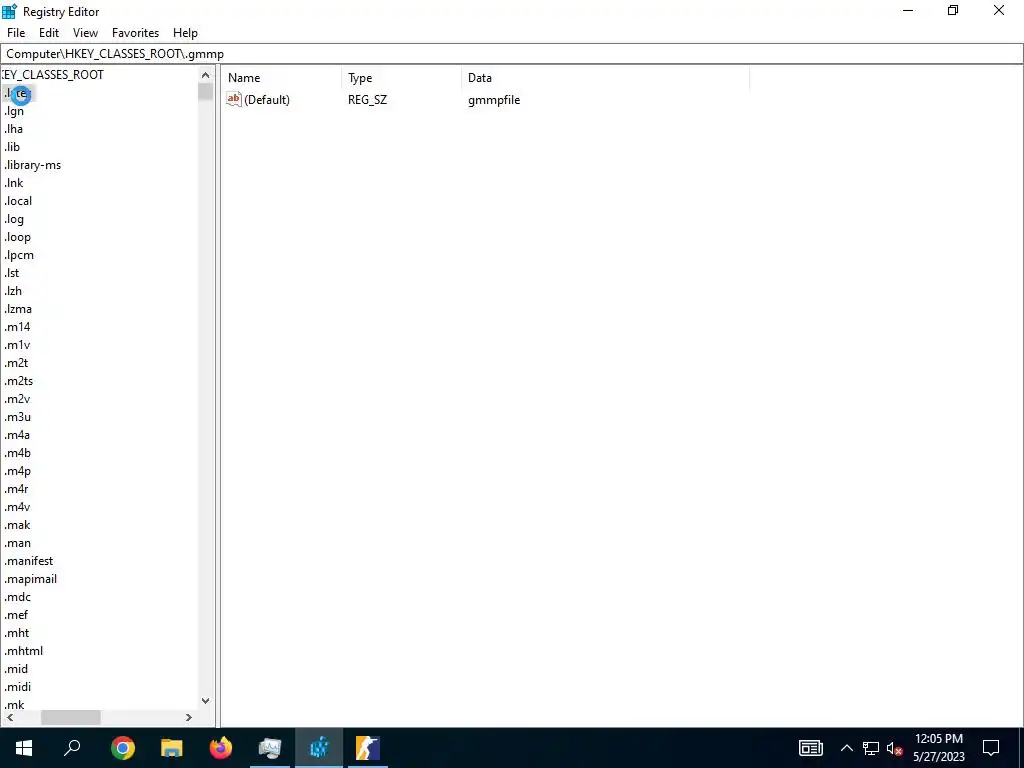Select the .library-ms registry key
The height and width of the screenshot is (768, 1024).
32,165
